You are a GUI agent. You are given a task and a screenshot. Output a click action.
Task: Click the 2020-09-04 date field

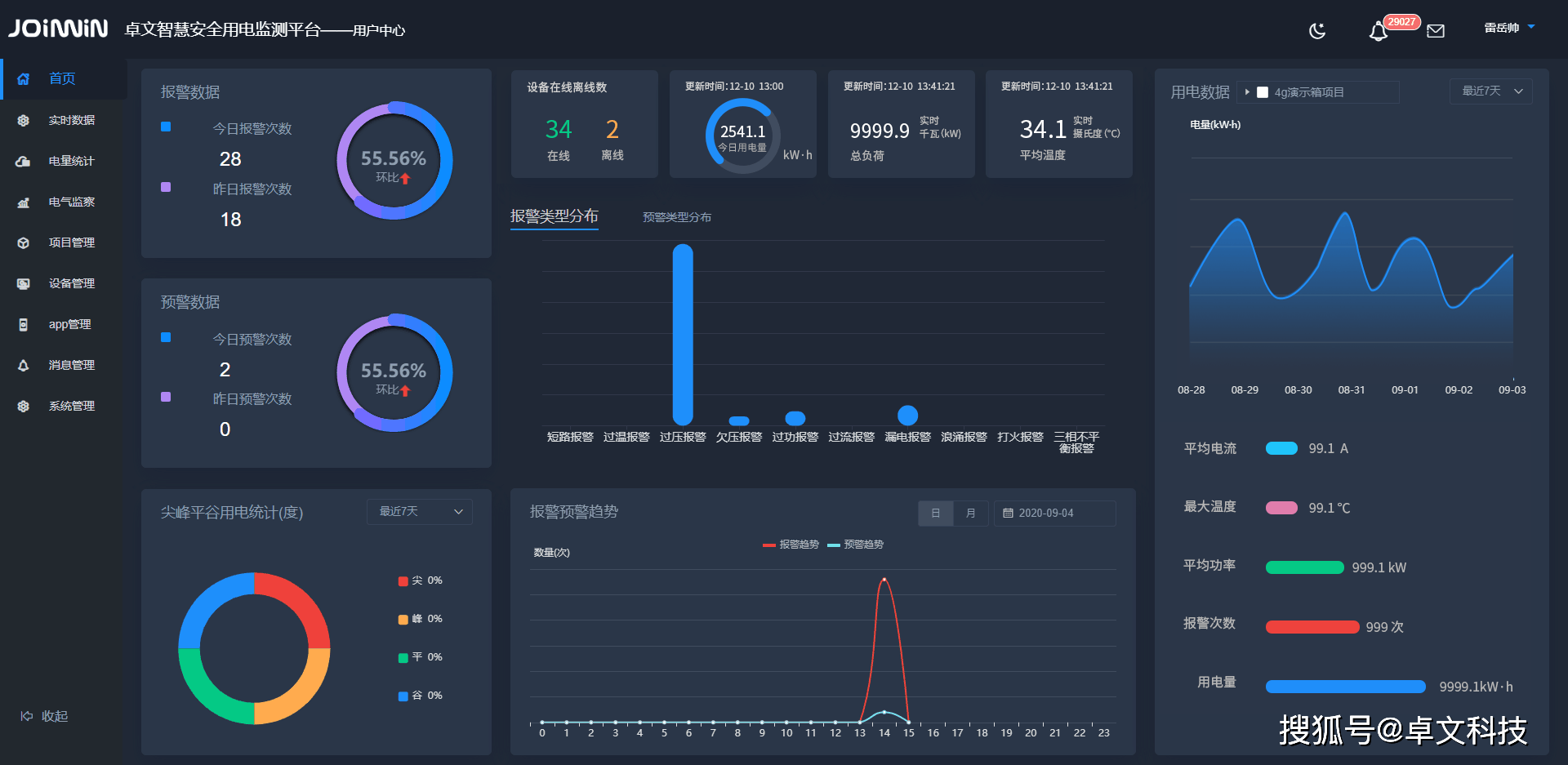coord(1054,513)
